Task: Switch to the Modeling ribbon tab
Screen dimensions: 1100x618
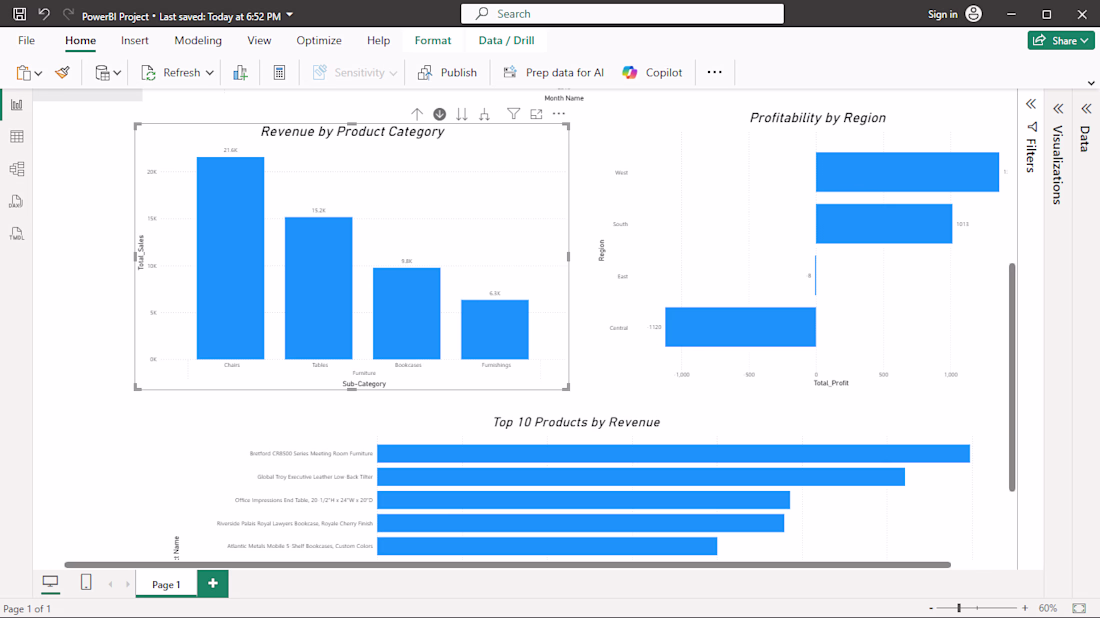Action: click(x=198, y=41)
